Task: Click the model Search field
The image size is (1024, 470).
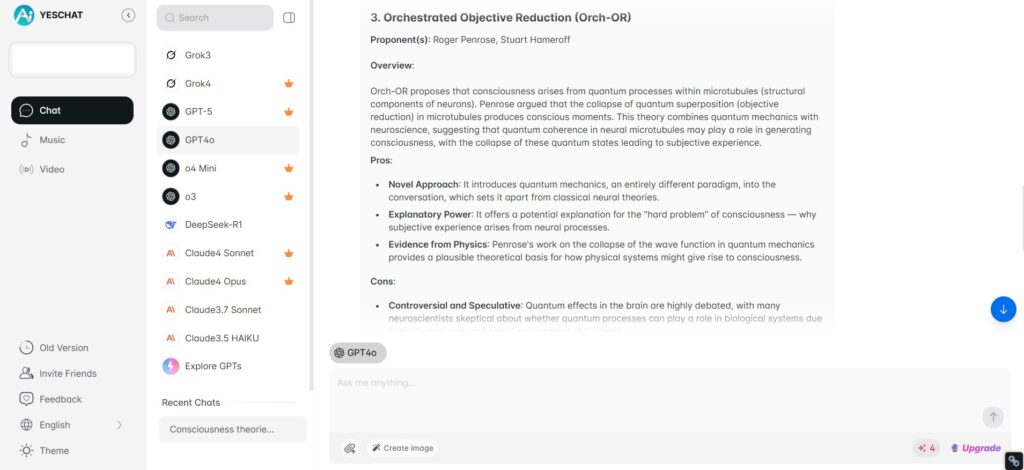Action: (215, 18)
